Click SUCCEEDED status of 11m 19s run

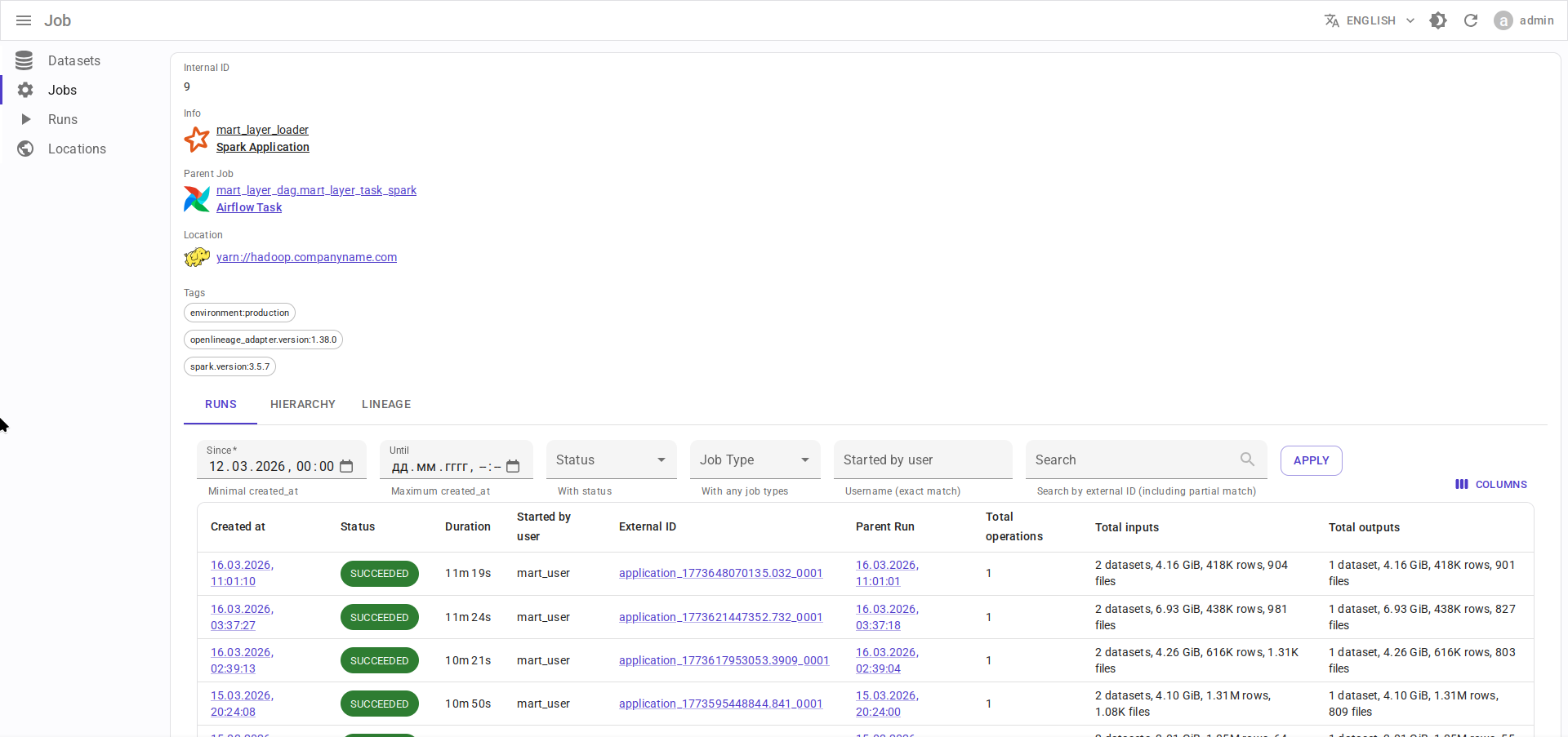point(380,574)
